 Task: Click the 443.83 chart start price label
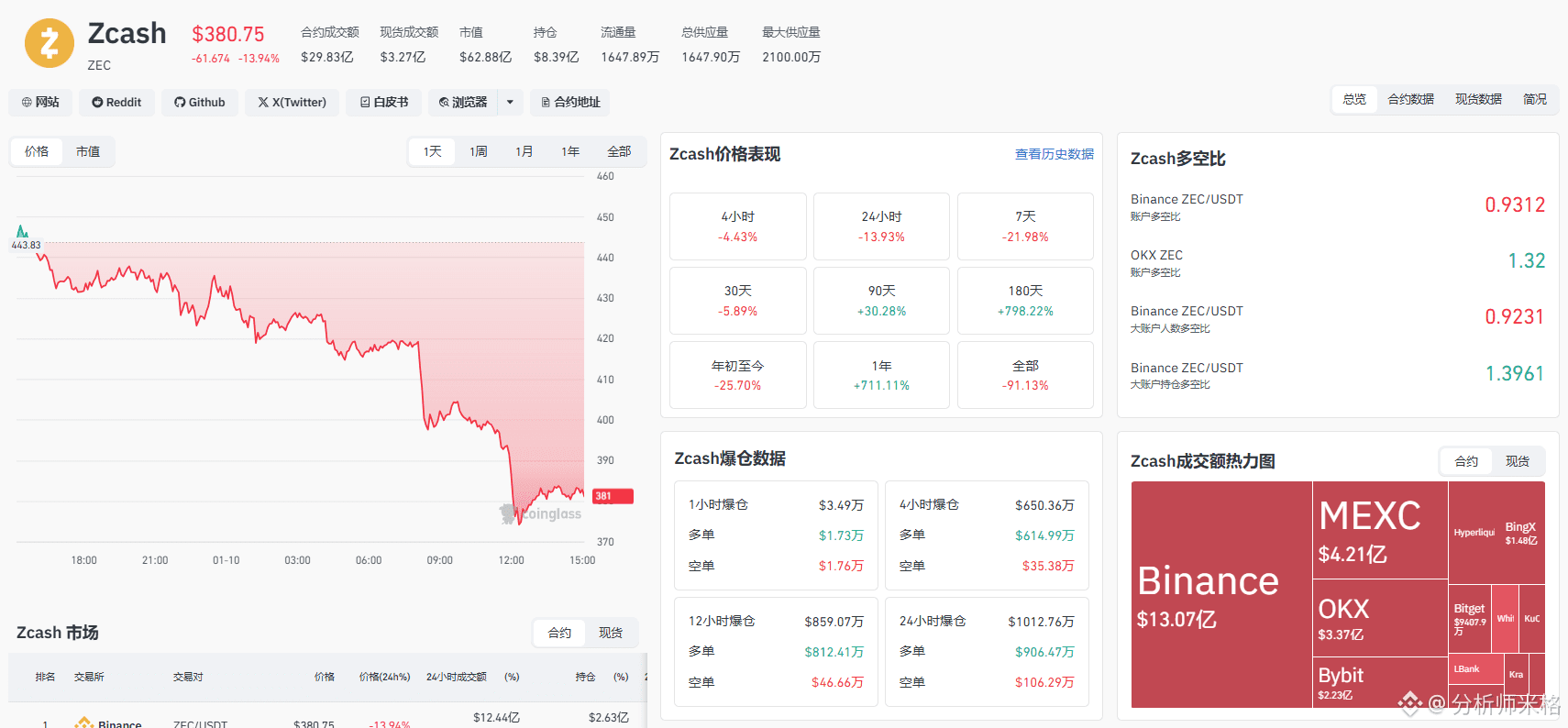[x=26, y=245]
